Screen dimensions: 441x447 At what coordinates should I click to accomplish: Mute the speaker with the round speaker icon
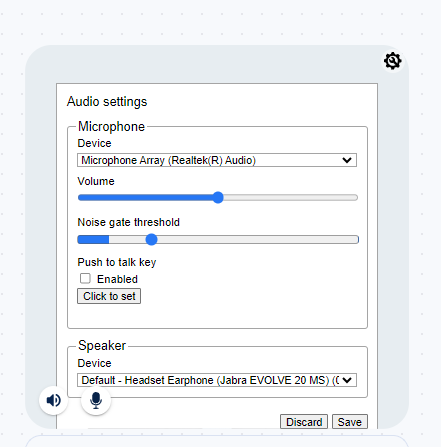[54, 400]
